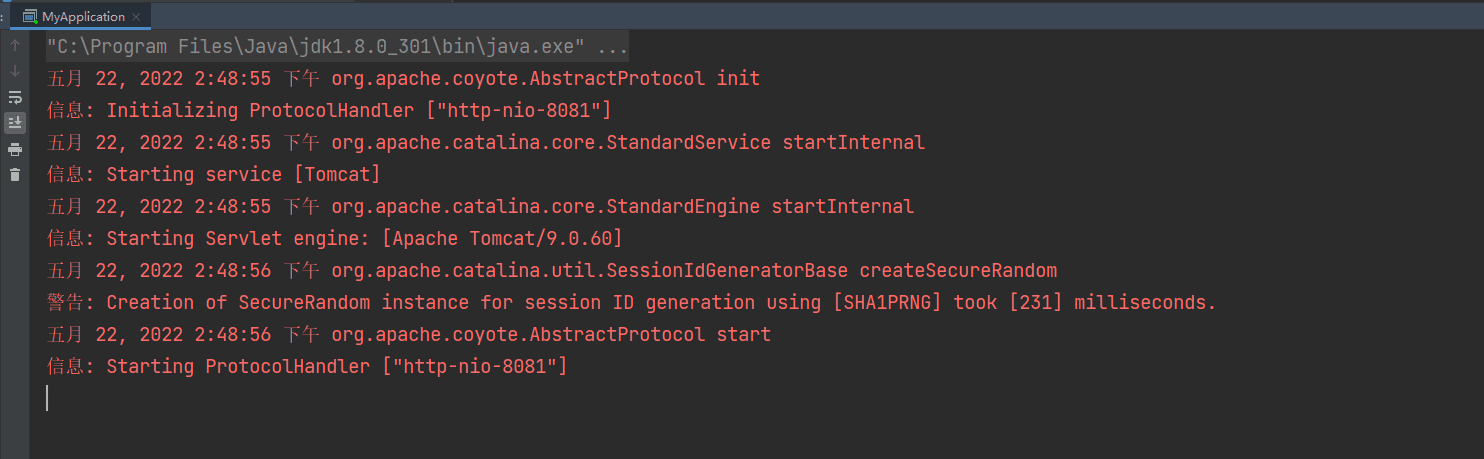1484x459 pixels.
Task: Click the tool window options dots handle
Action: tap(4, 16)
